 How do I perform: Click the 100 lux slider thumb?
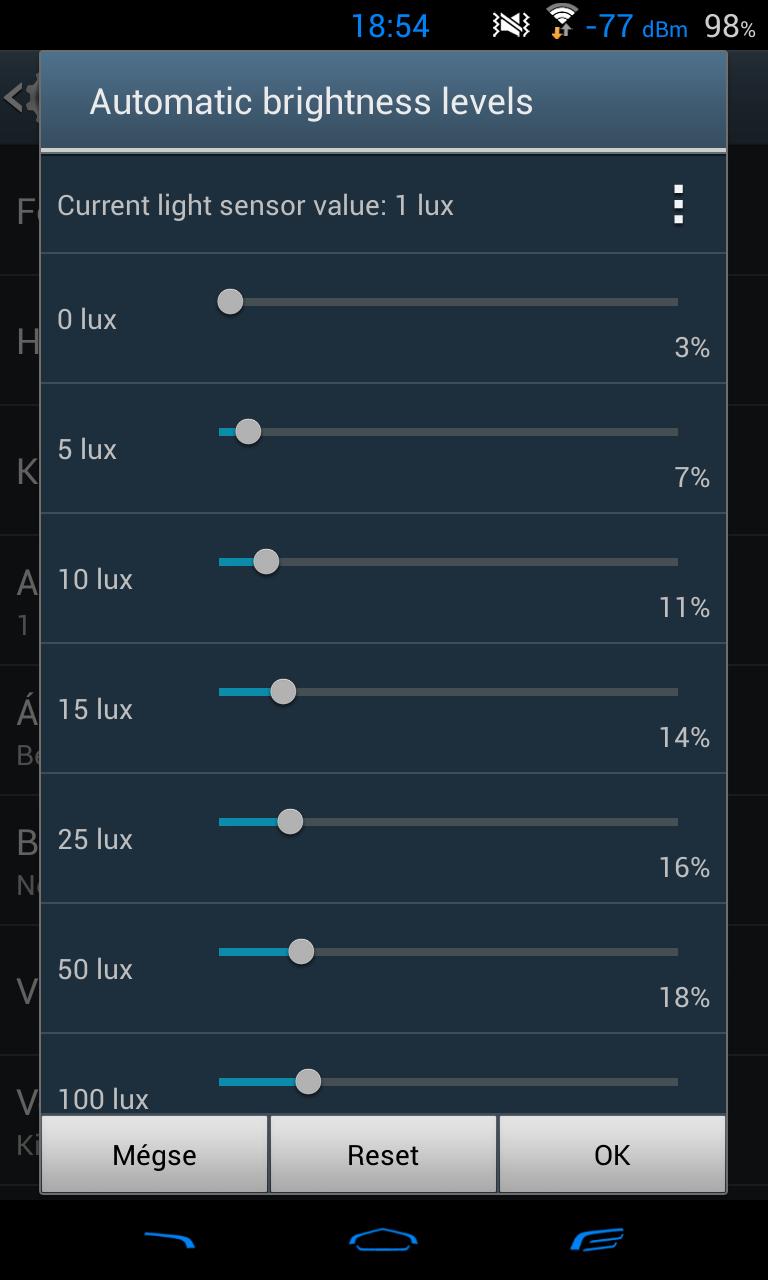308,1081
